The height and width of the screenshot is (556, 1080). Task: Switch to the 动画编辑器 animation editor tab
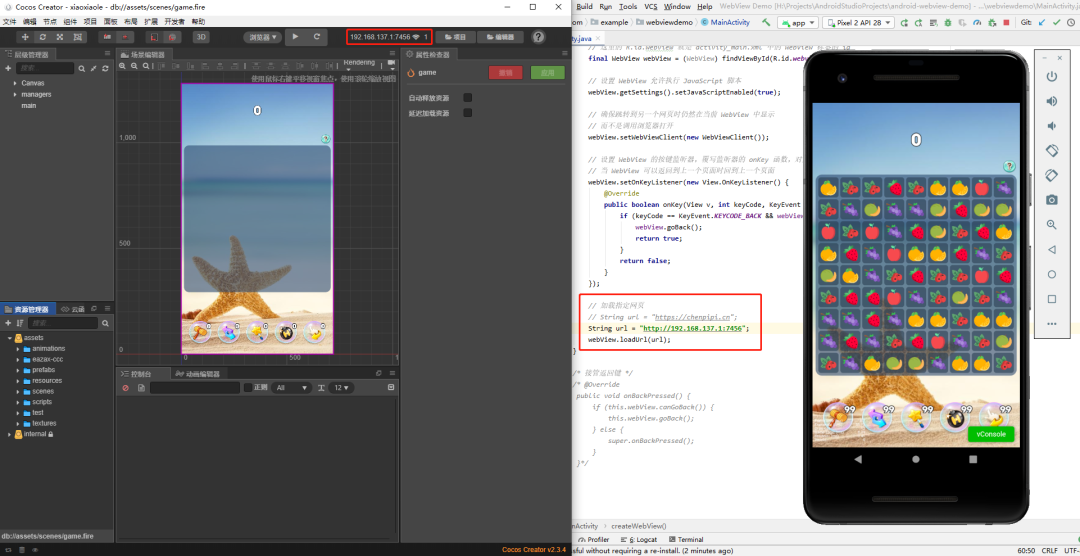pyautogui.click(x=198, y=373)
